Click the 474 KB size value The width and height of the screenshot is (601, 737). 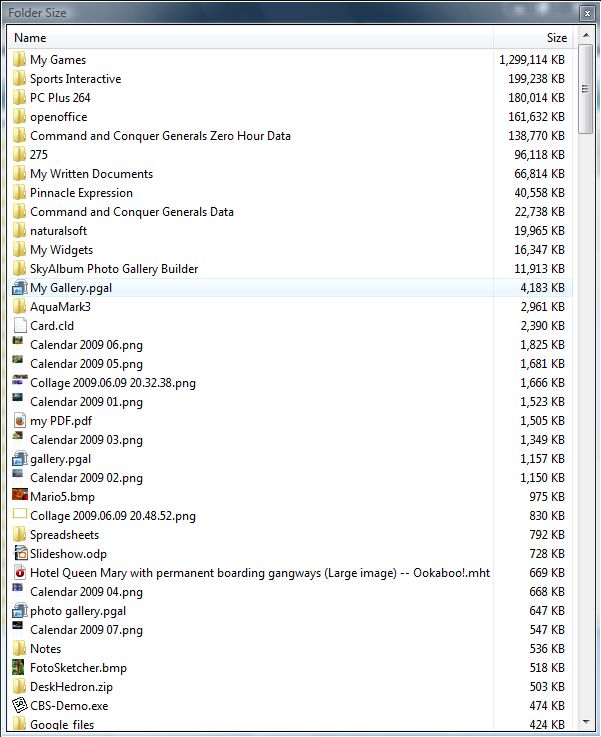547,705
